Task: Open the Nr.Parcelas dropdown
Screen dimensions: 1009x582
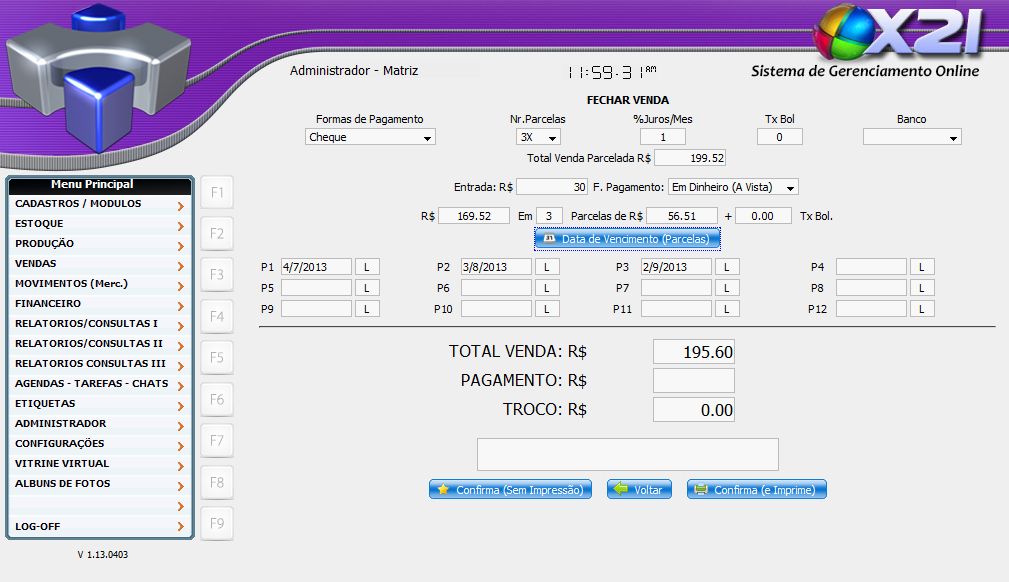Action: [538, 137]
